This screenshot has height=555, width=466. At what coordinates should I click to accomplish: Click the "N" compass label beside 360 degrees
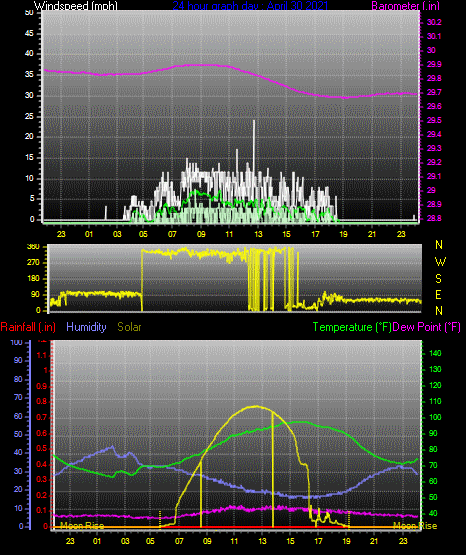click(439, 245)
